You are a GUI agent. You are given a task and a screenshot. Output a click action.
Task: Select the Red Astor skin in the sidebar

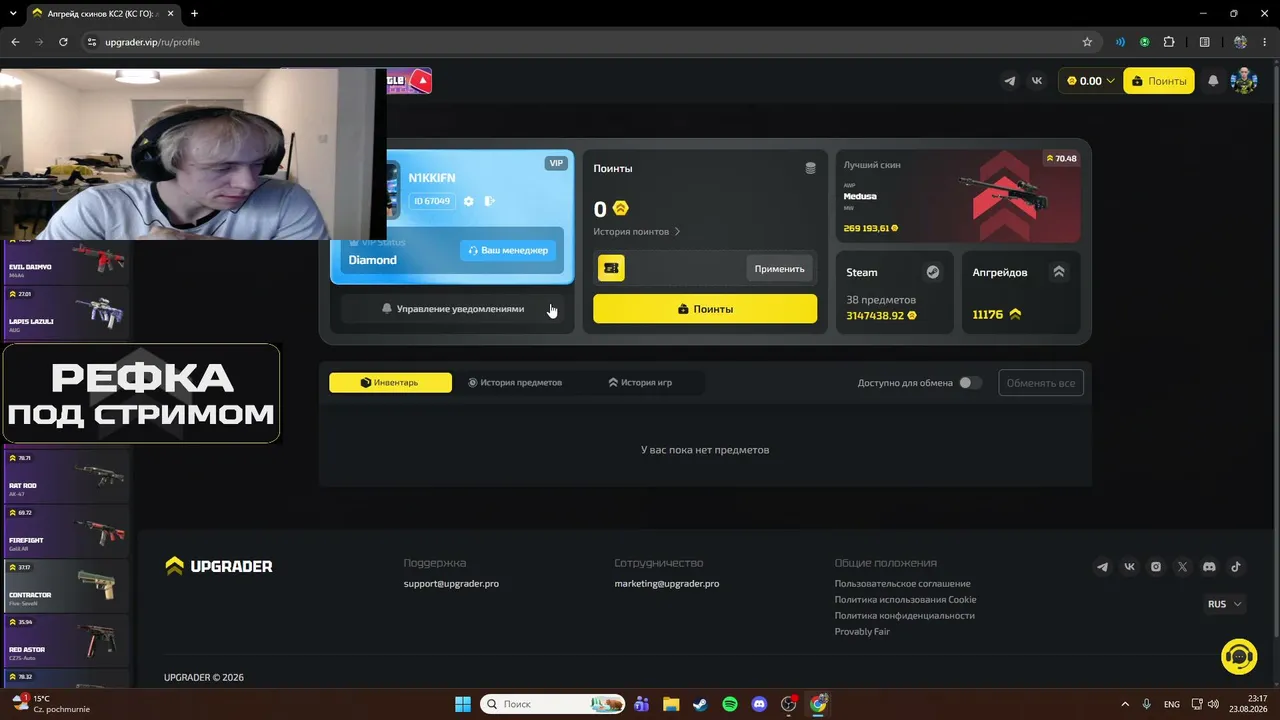pos(65,640)
